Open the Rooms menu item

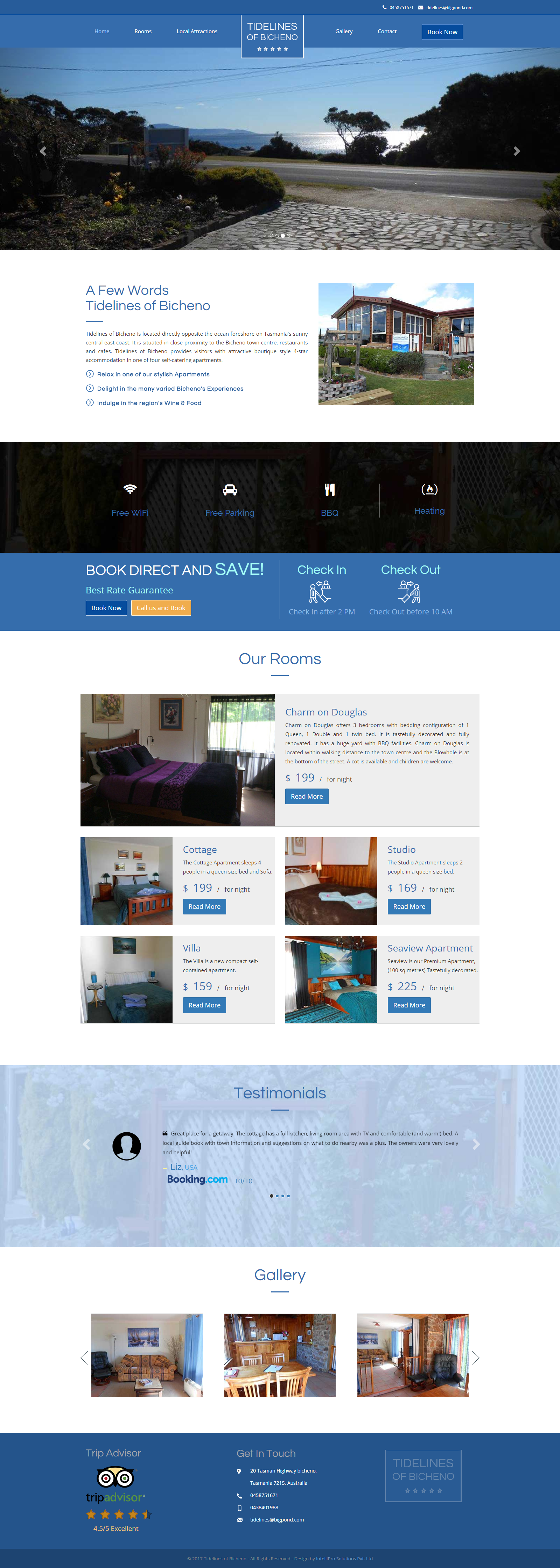[x=143, y=31]
